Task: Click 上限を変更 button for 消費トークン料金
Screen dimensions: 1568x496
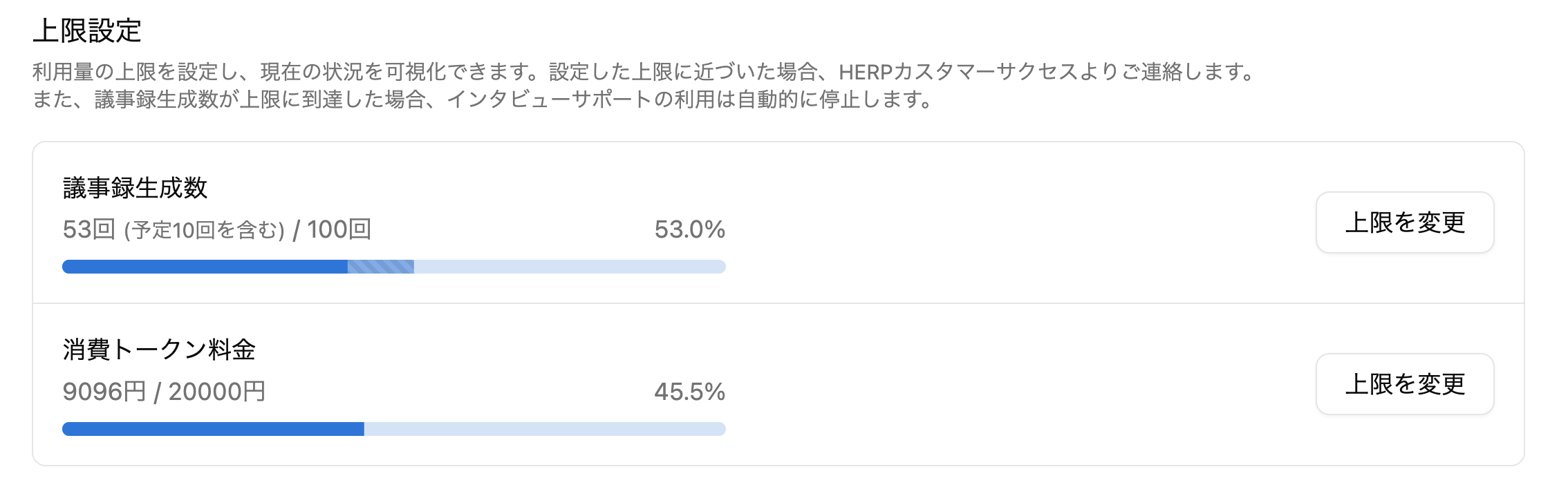Action: tap(1404, 384)
